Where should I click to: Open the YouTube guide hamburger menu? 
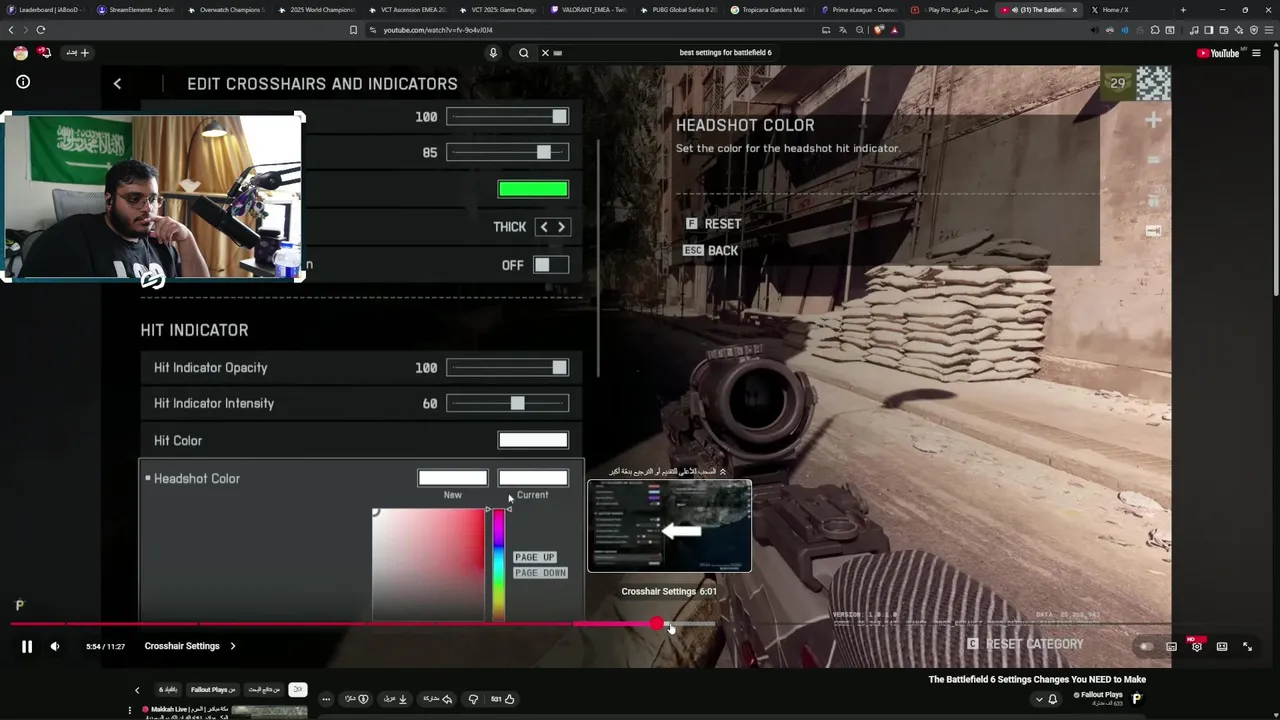click(1257, 53)
